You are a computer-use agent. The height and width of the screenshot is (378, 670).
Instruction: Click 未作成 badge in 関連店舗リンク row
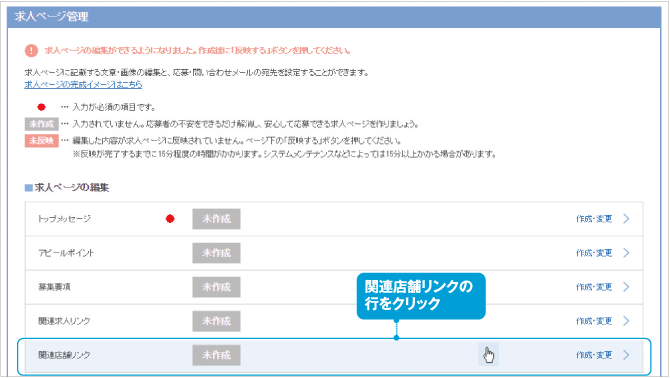point(216,355)
